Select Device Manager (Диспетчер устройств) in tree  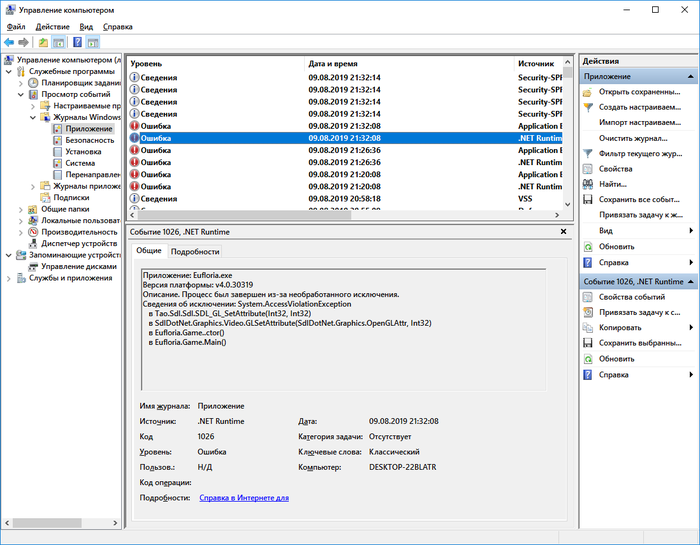tap(79, 243)
